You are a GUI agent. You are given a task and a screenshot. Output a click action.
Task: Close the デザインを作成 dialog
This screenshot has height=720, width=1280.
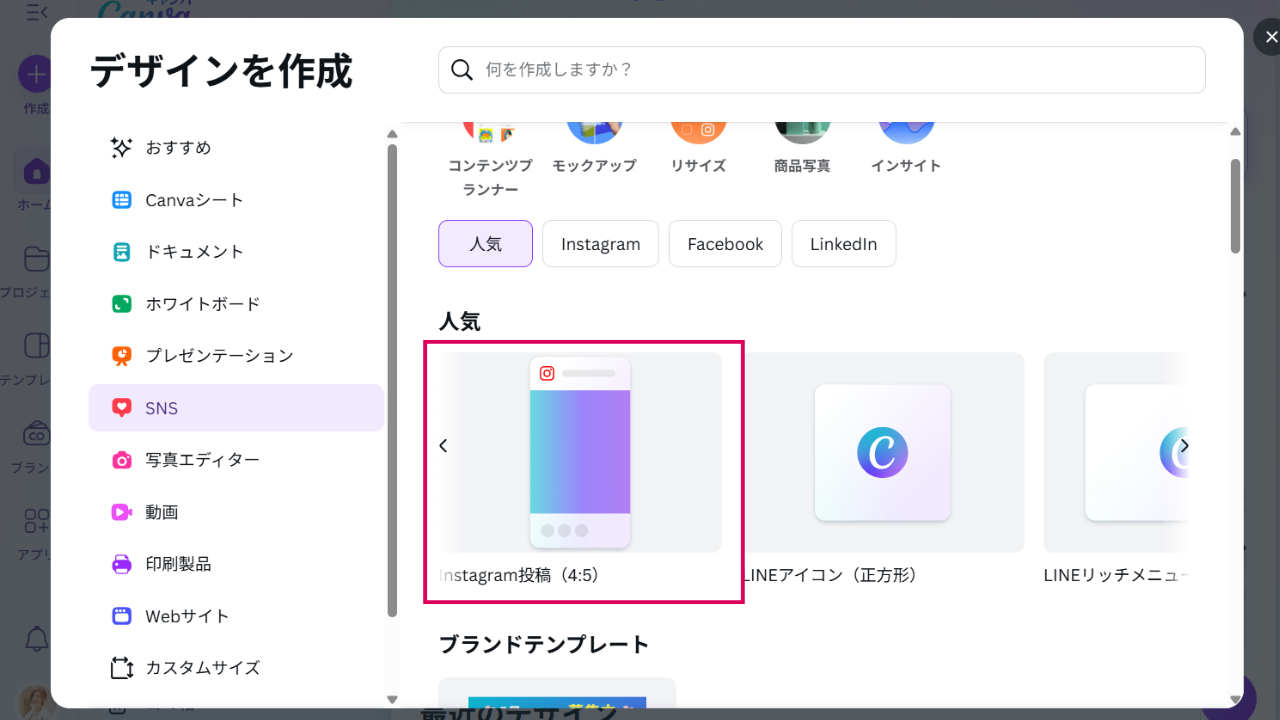[x=1270, y=37]
